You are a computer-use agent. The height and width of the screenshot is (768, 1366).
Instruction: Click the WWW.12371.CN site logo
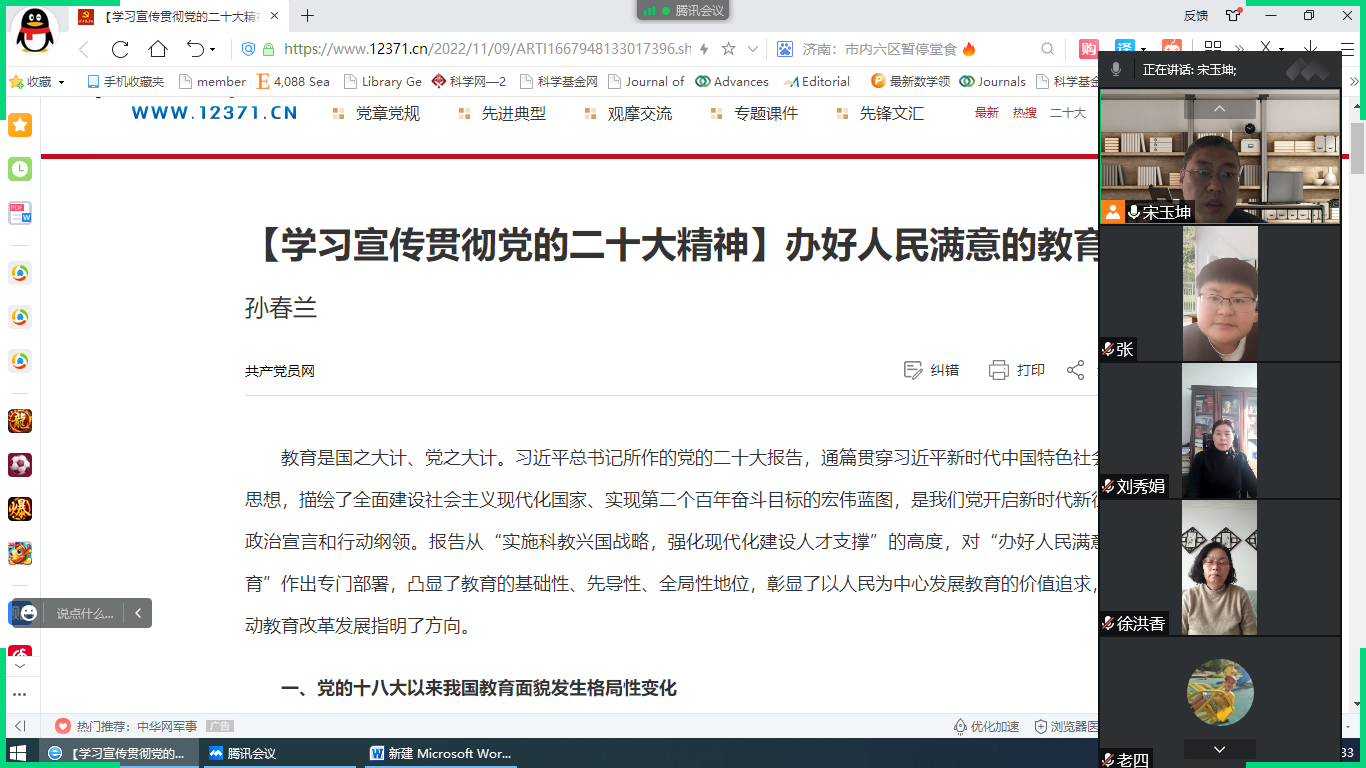[x=214, y=113]
